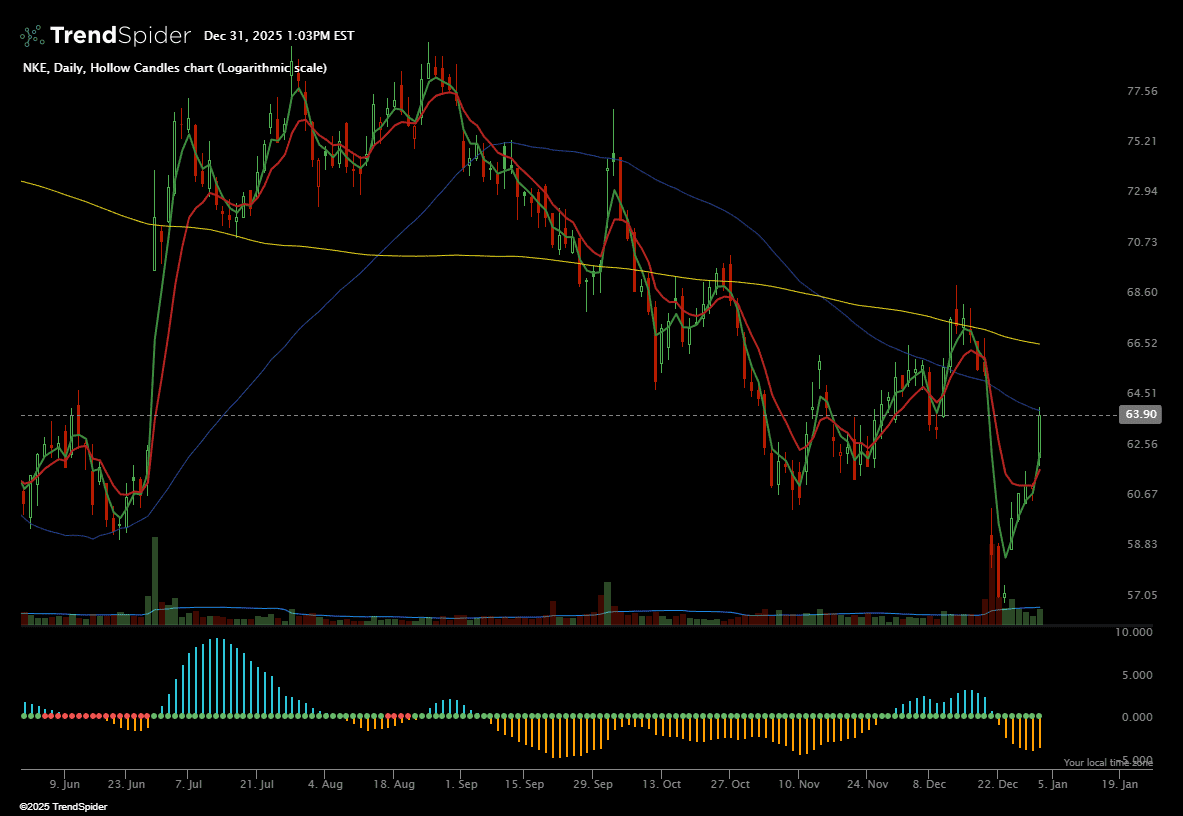1183x816 pixels.
Task: Click the 77.56 price axis label
Action: (1141, 91)
